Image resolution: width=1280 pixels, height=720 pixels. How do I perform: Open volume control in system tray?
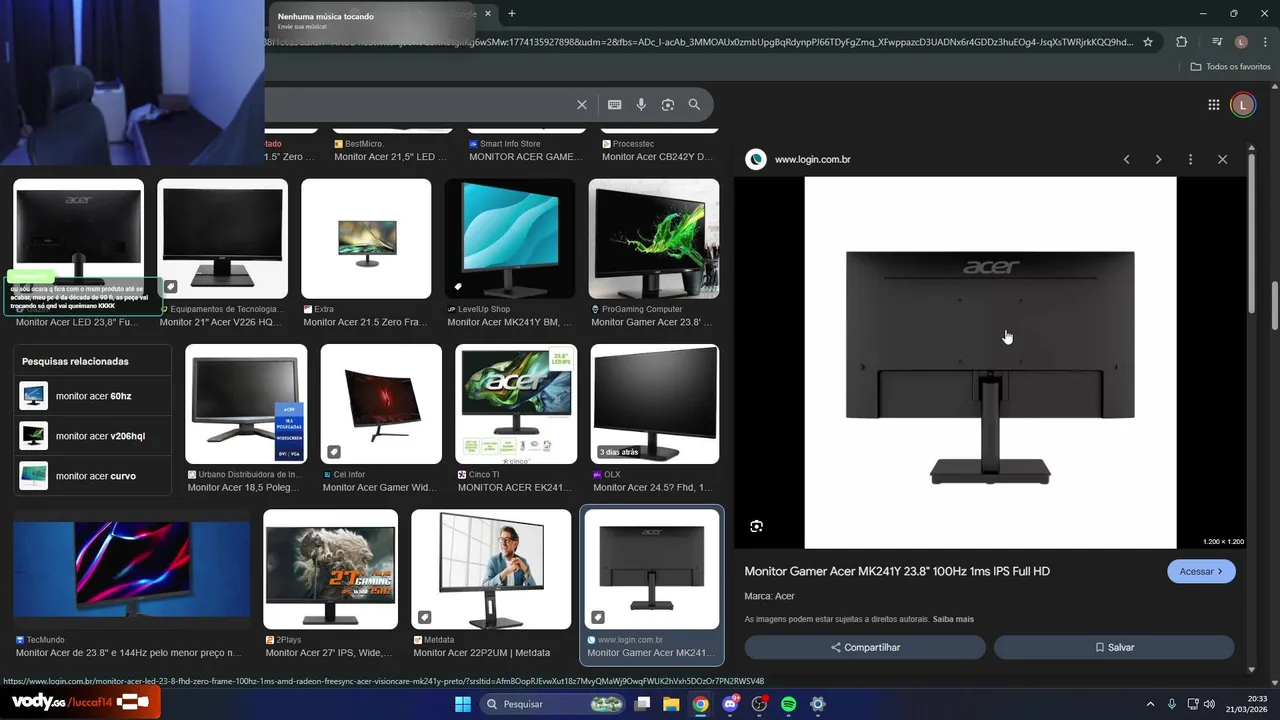[x=1209, y=704]
